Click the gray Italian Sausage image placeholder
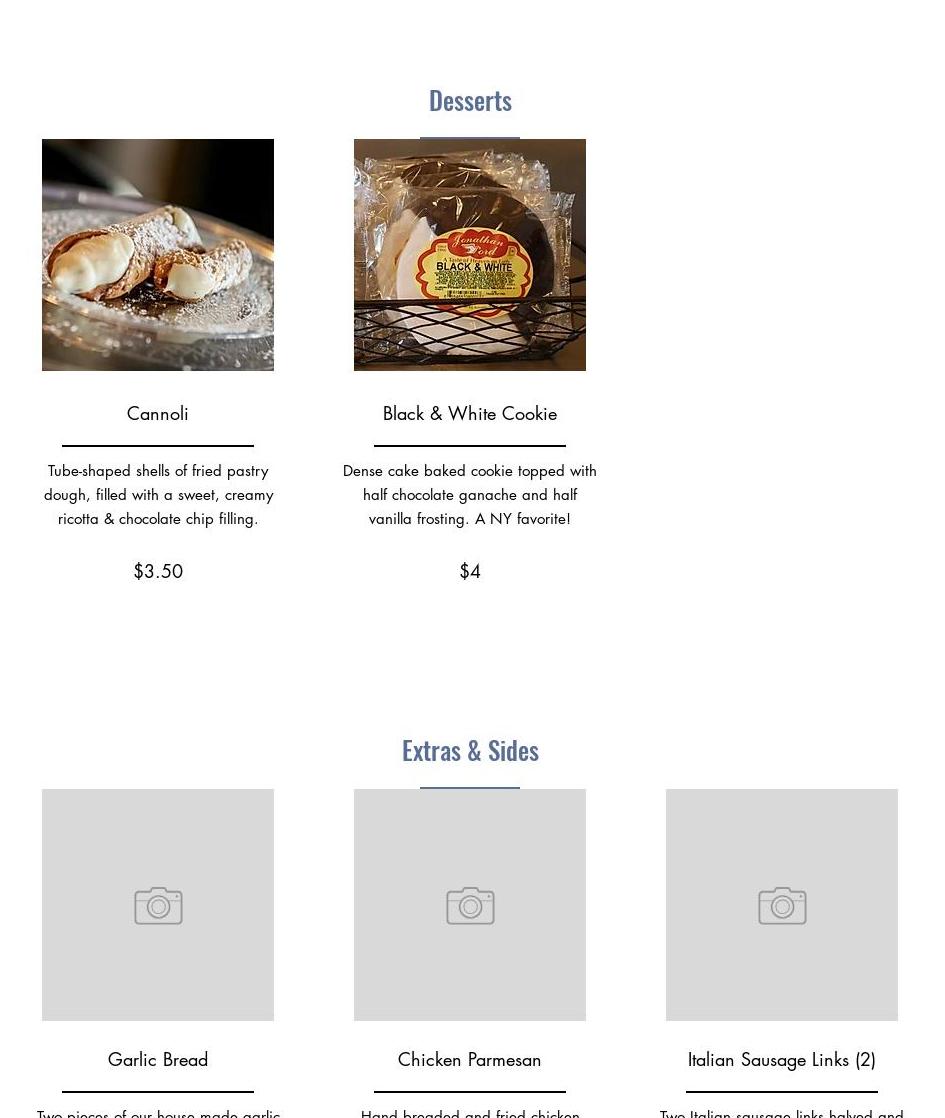Image resolution: width=945 pixels, height=1118 pixels. (x=782, y=904)
